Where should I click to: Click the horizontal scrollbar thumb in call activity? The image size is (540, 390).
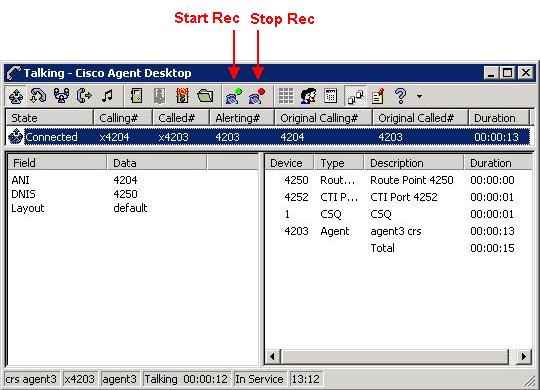[x=395, y=356]
